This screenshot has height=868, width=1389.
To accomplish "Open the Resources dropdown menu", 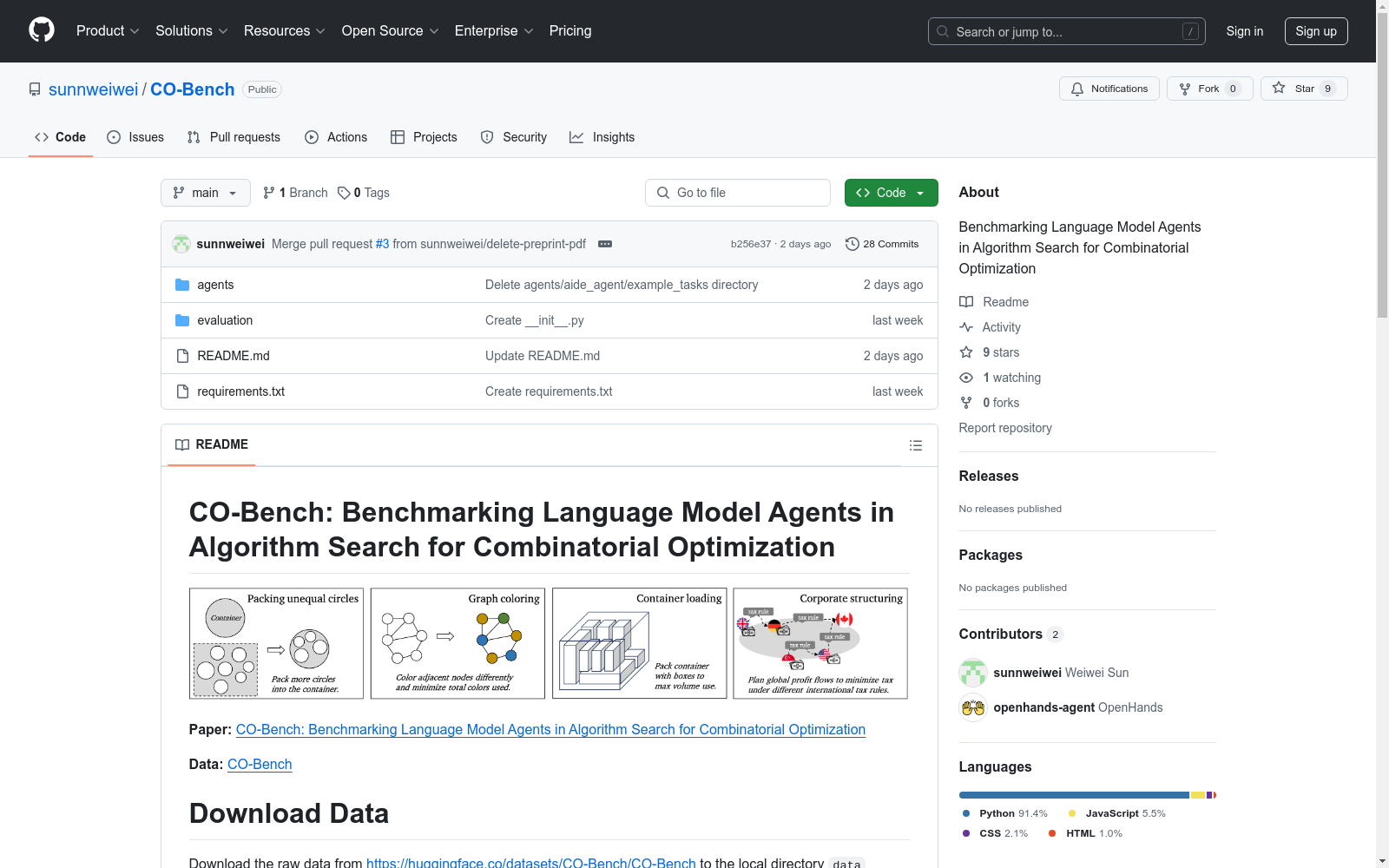I will tap(285, 30).
